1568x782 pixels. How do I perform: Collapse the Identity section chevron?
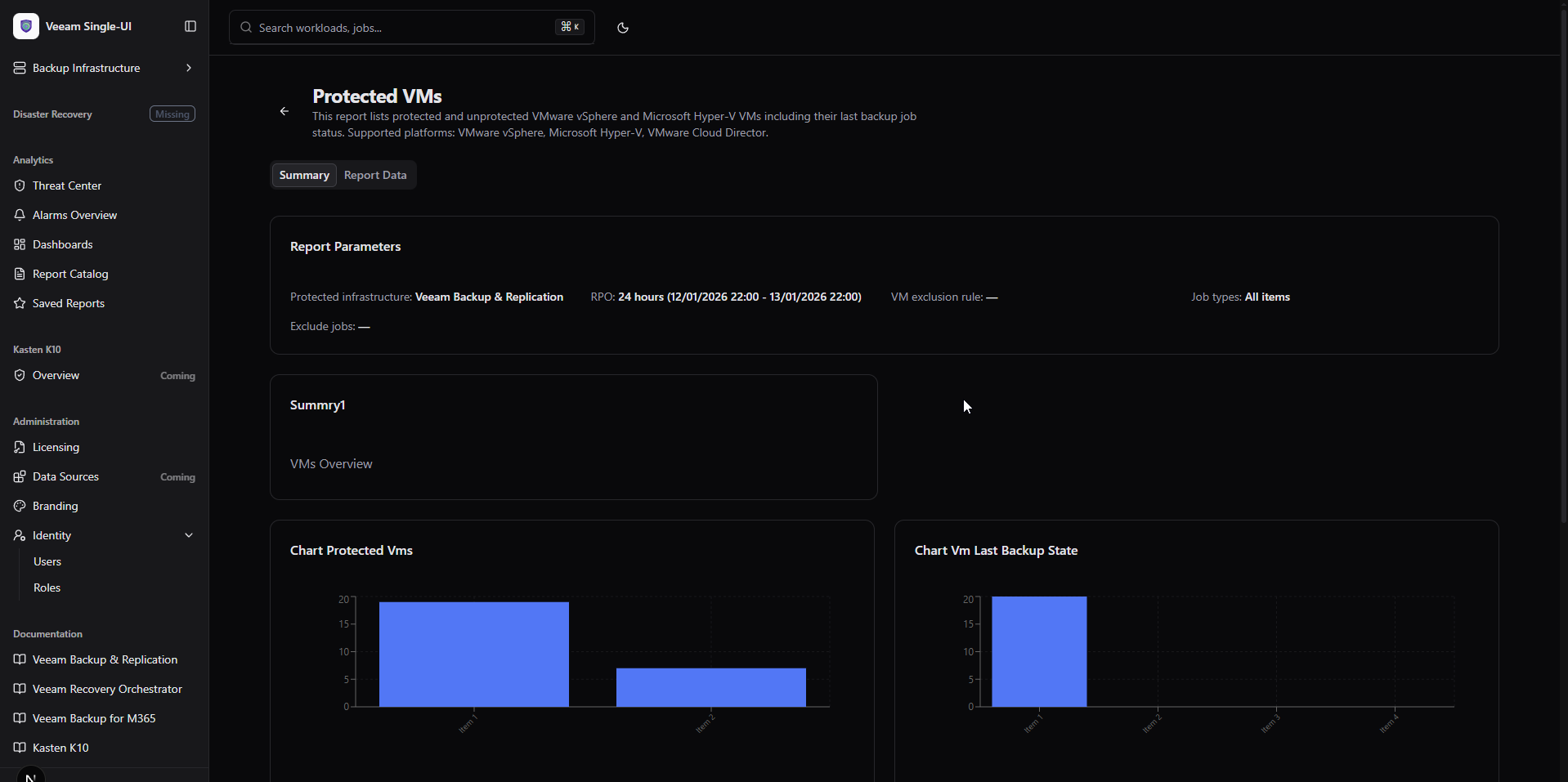[x=188, y=534]
